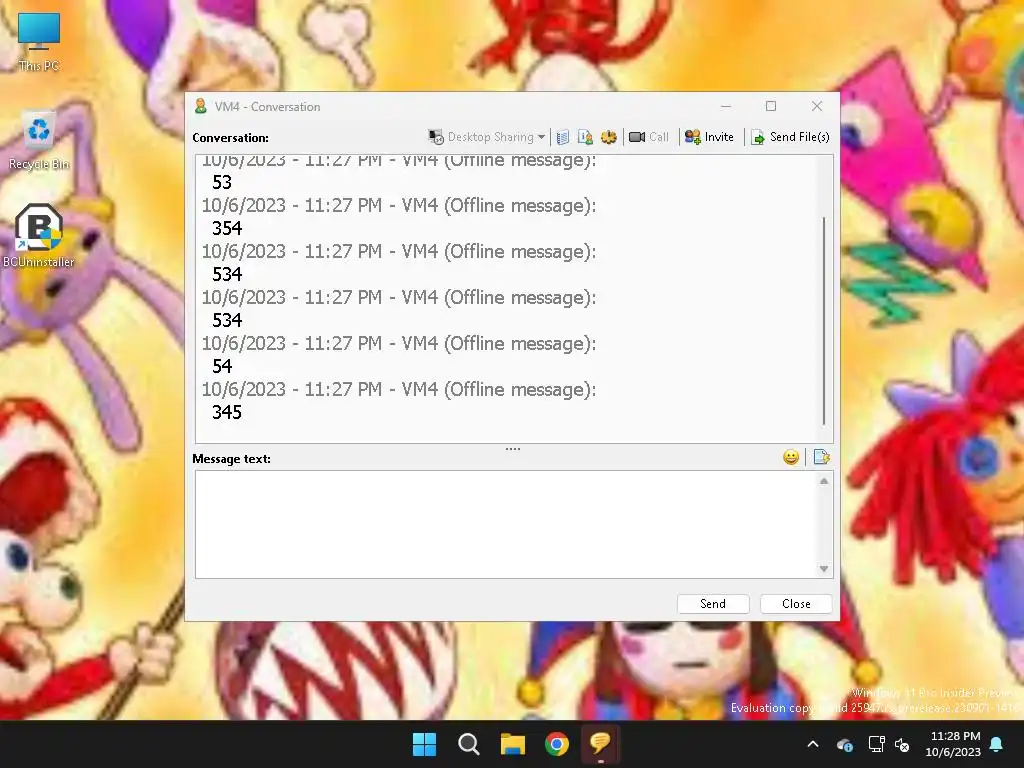
Task: Click the Send button
Action: click(713, 604)
